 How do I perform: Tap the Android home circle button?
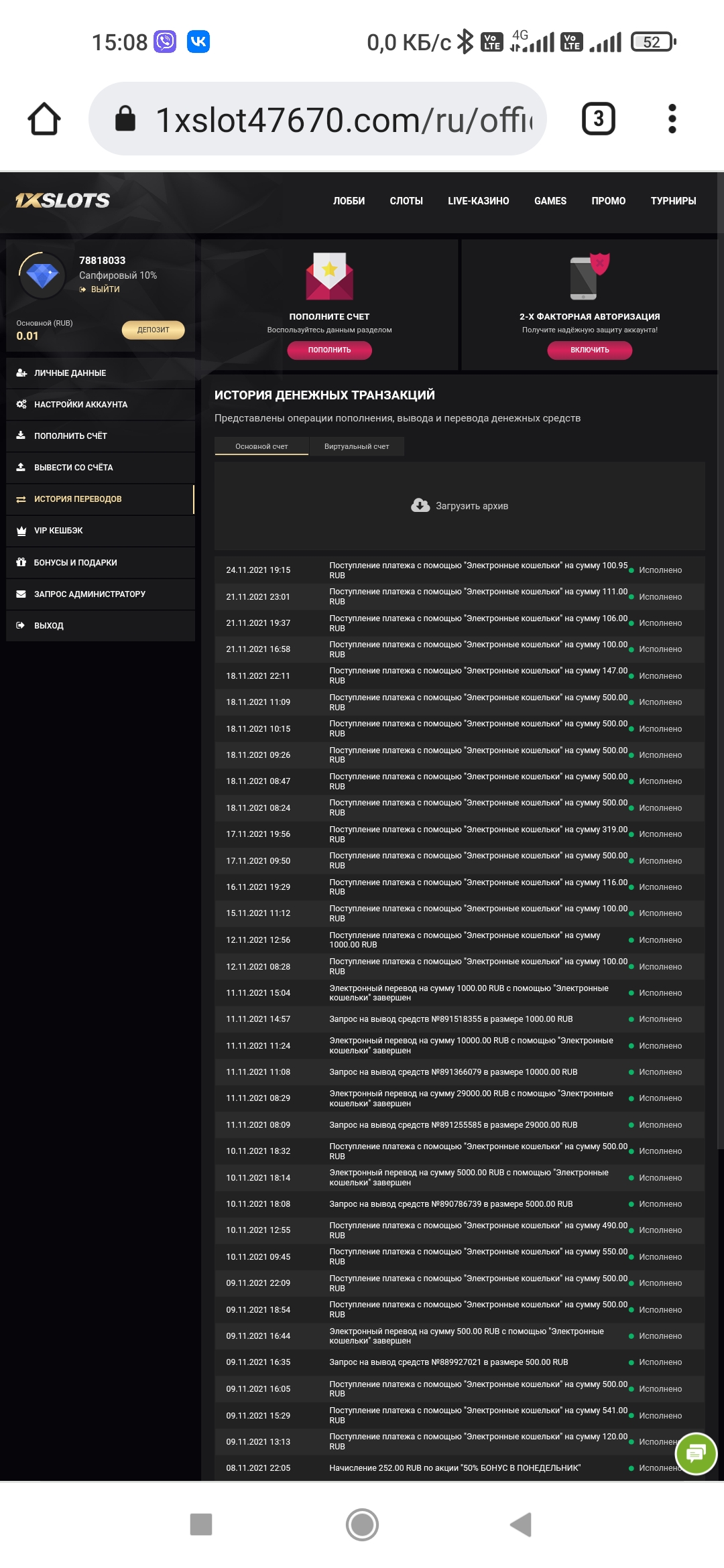362,1524
